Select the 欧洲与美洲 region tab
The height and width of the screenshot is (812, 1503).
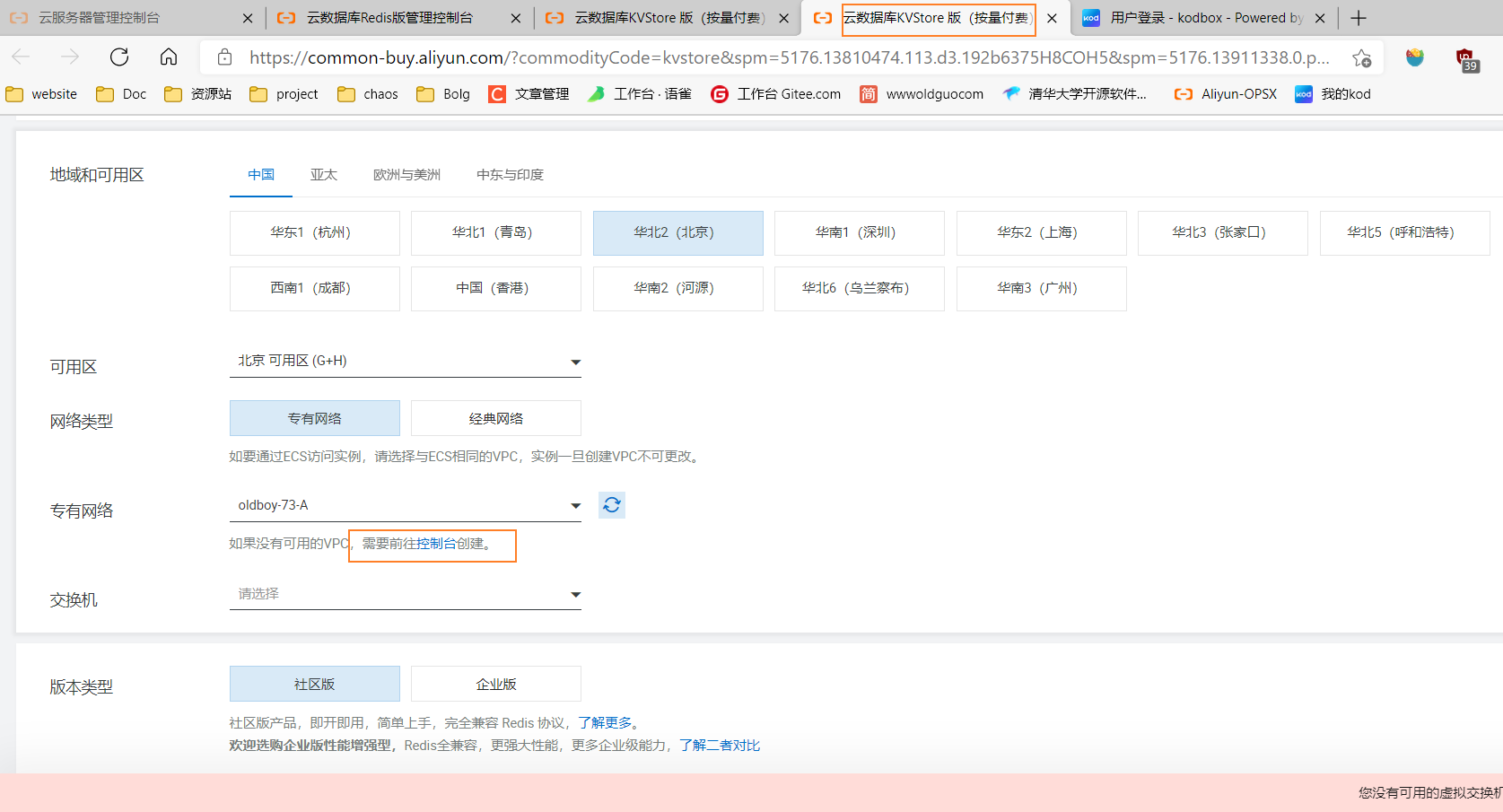[x=406, y=175]
